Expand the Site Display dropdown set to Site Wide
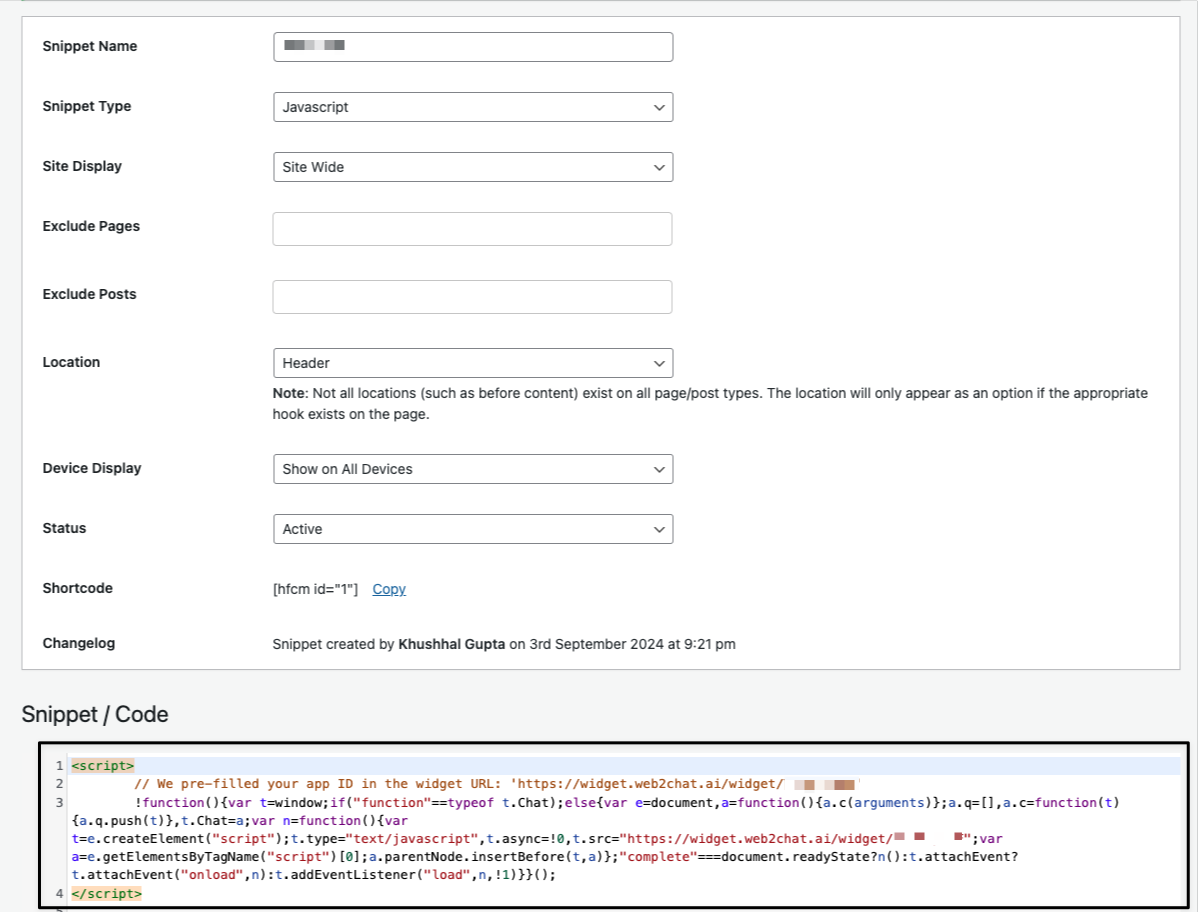The width and height of the screenshot is (1198, 912). click(x=473, y=167)
